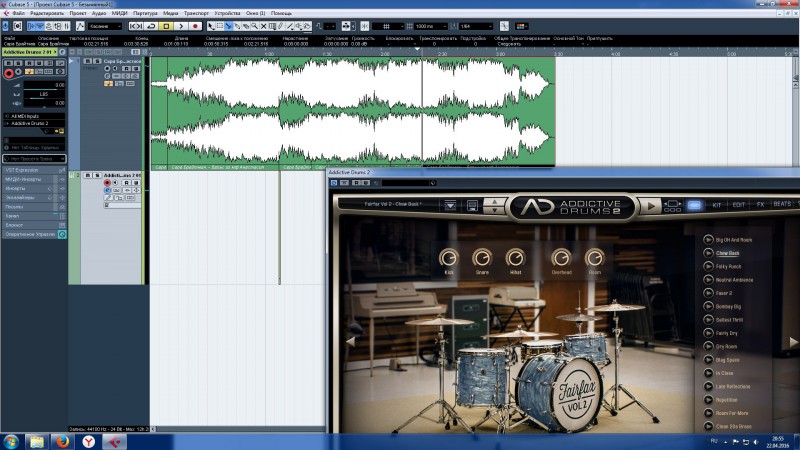Switch to the KIT page tab
Viewport: 800px width, 450px height.
coord(717,205)
